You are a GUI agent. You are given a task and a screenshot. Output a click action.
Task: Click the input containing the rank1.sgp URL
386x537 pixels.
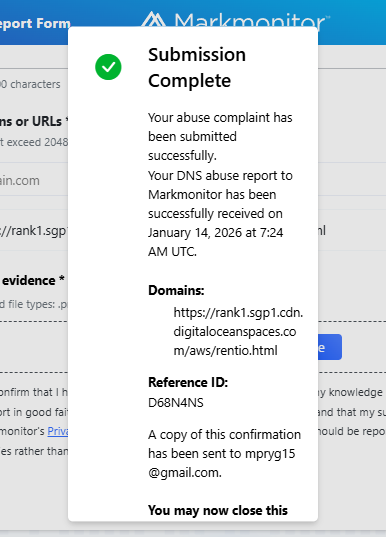34,230
